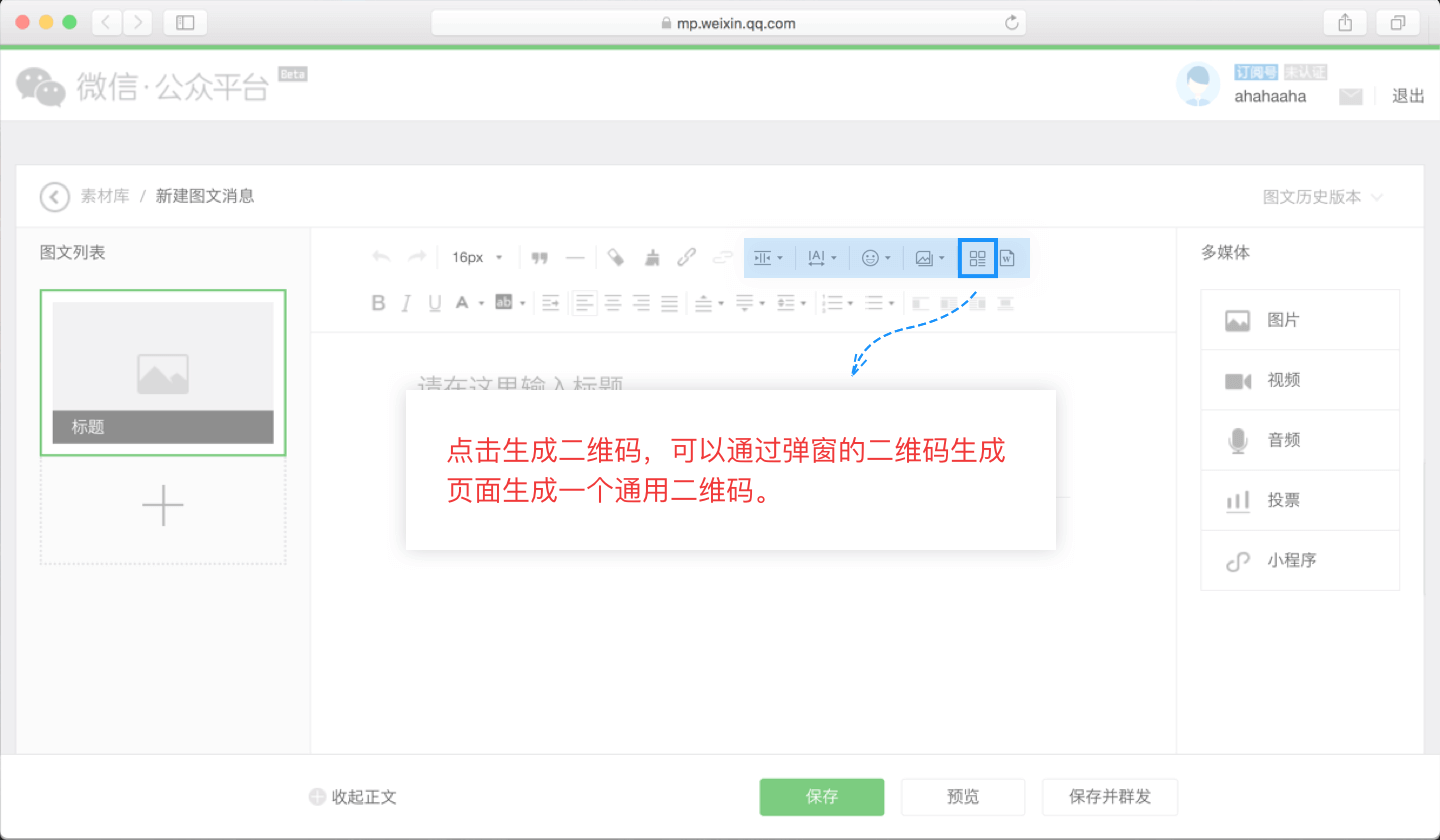
Task: Insert a blockquote with quote icon
Action: coord(540,257)
